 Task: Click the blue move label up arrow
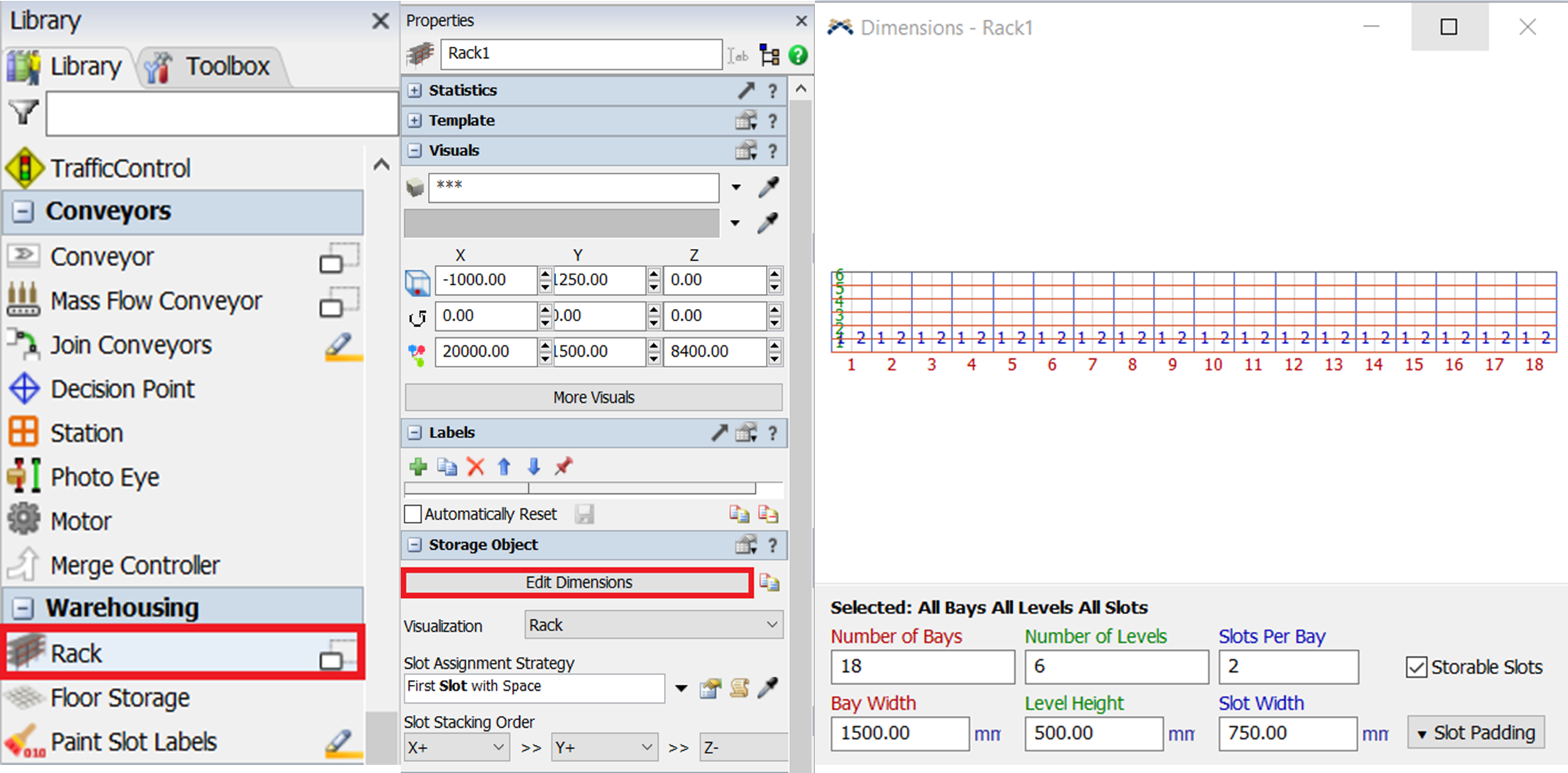pos(505,467)
